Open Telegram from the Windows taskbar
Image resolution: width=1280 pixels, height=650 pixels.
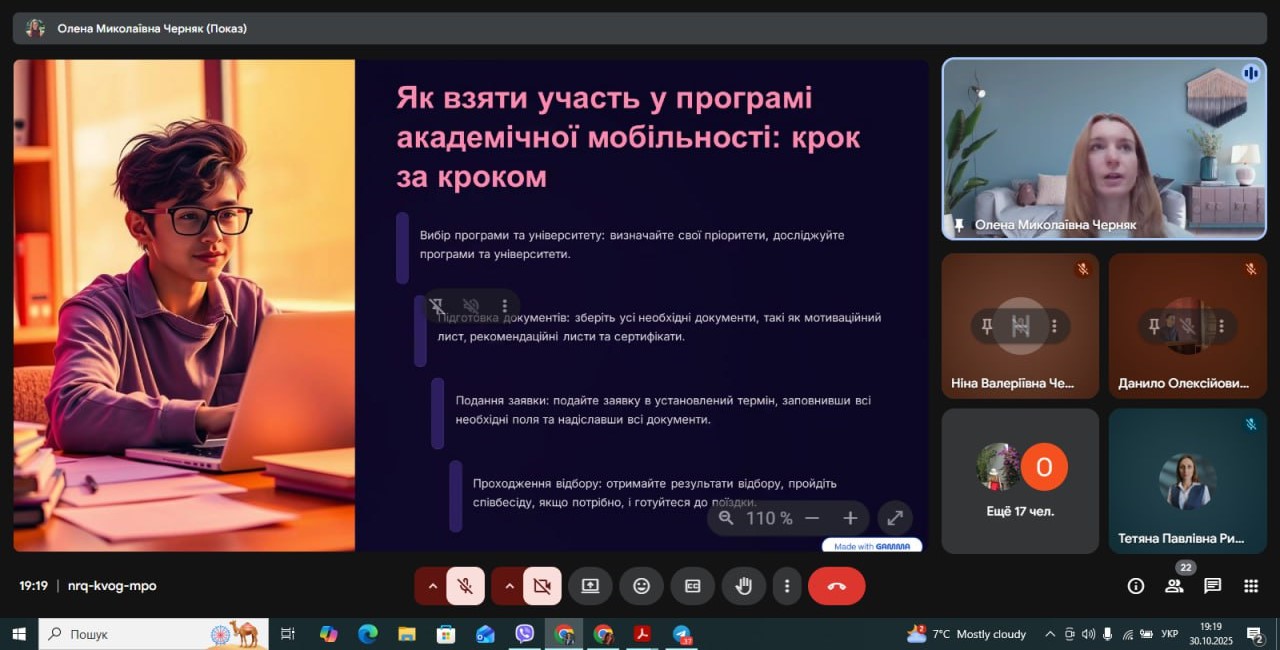pyautogui.click(x=682, y=634)
